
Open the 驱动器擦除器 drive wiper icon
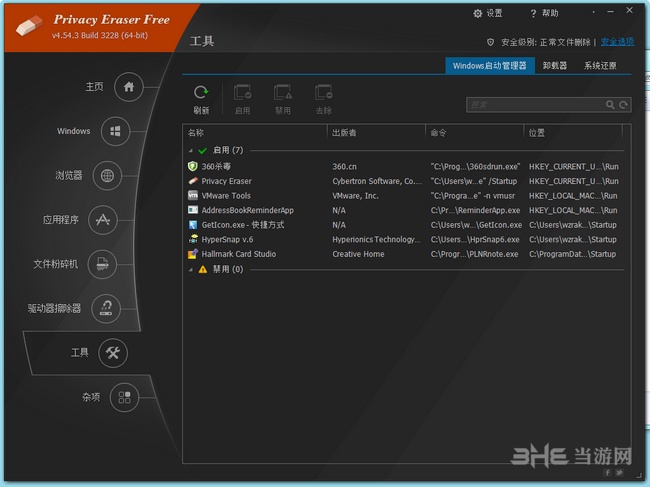point(106,308)
